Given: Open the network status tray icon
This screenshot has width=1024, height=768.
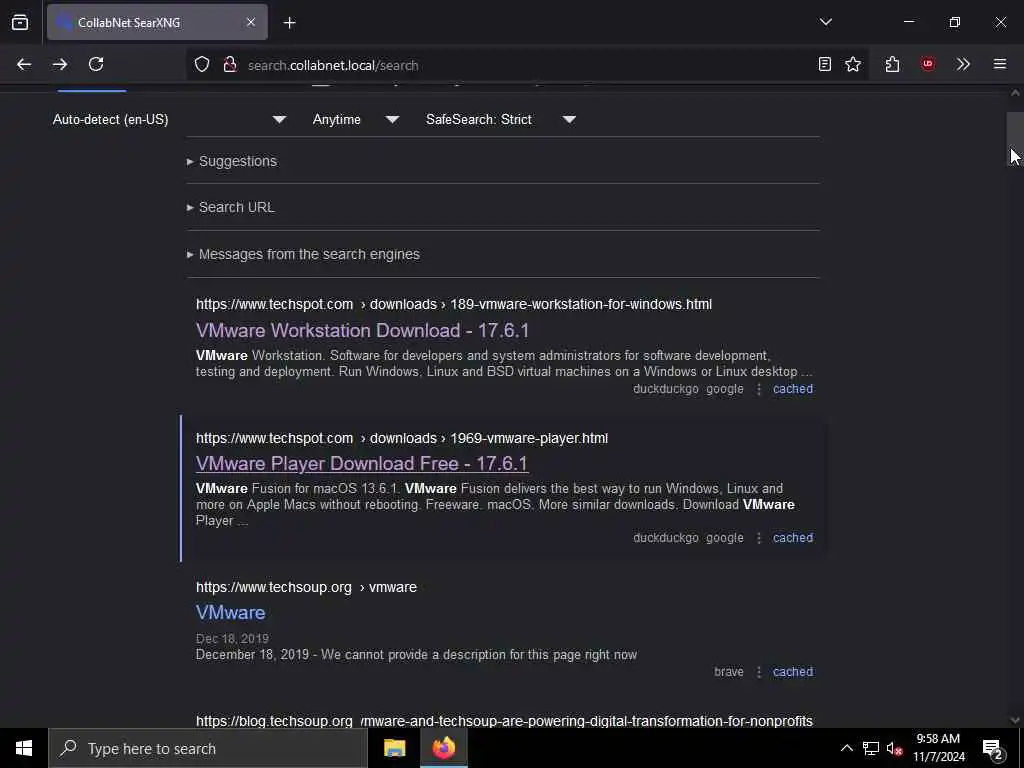Looking at the screenshot, I should pyautogui.click(x=871, y=748).
